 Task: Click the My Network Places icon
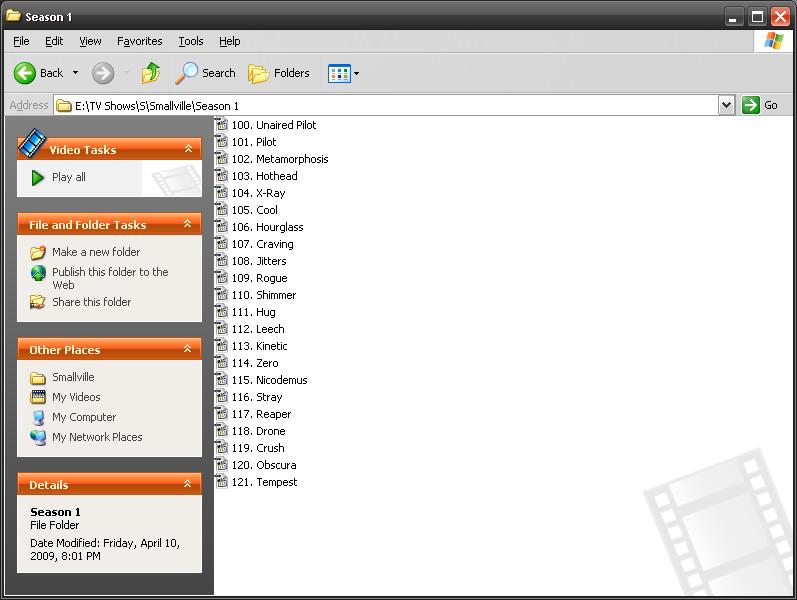click(x=38, y=437)
